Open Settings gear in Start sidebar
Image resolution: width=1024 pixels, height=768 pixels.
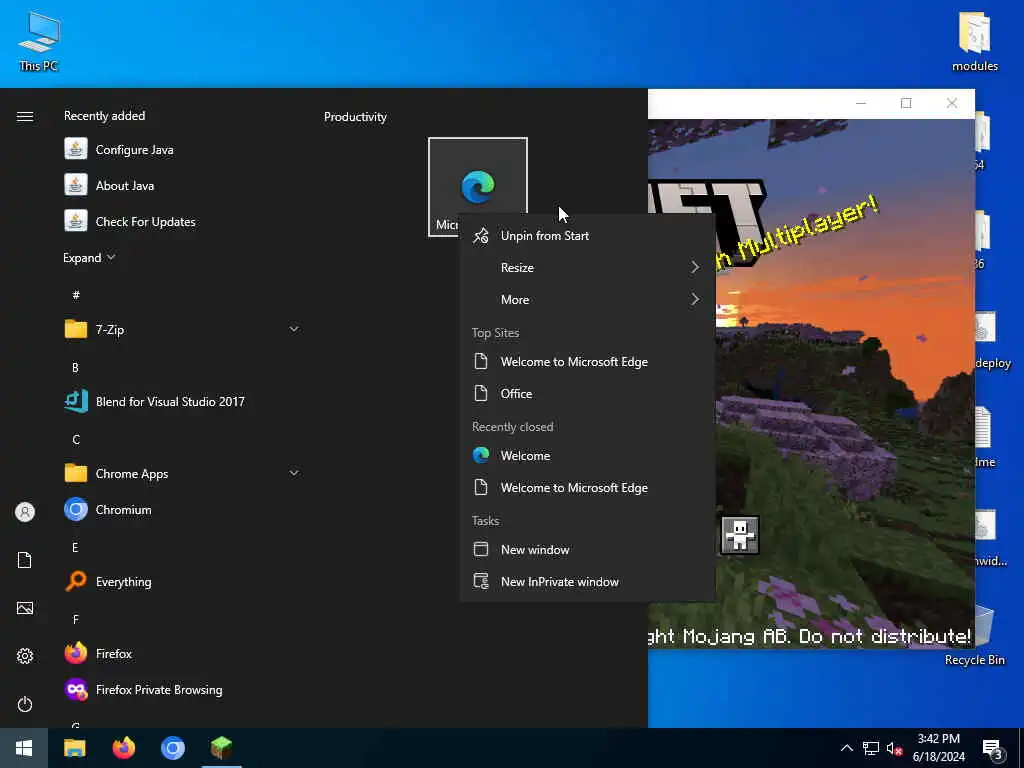coord(25,656)
